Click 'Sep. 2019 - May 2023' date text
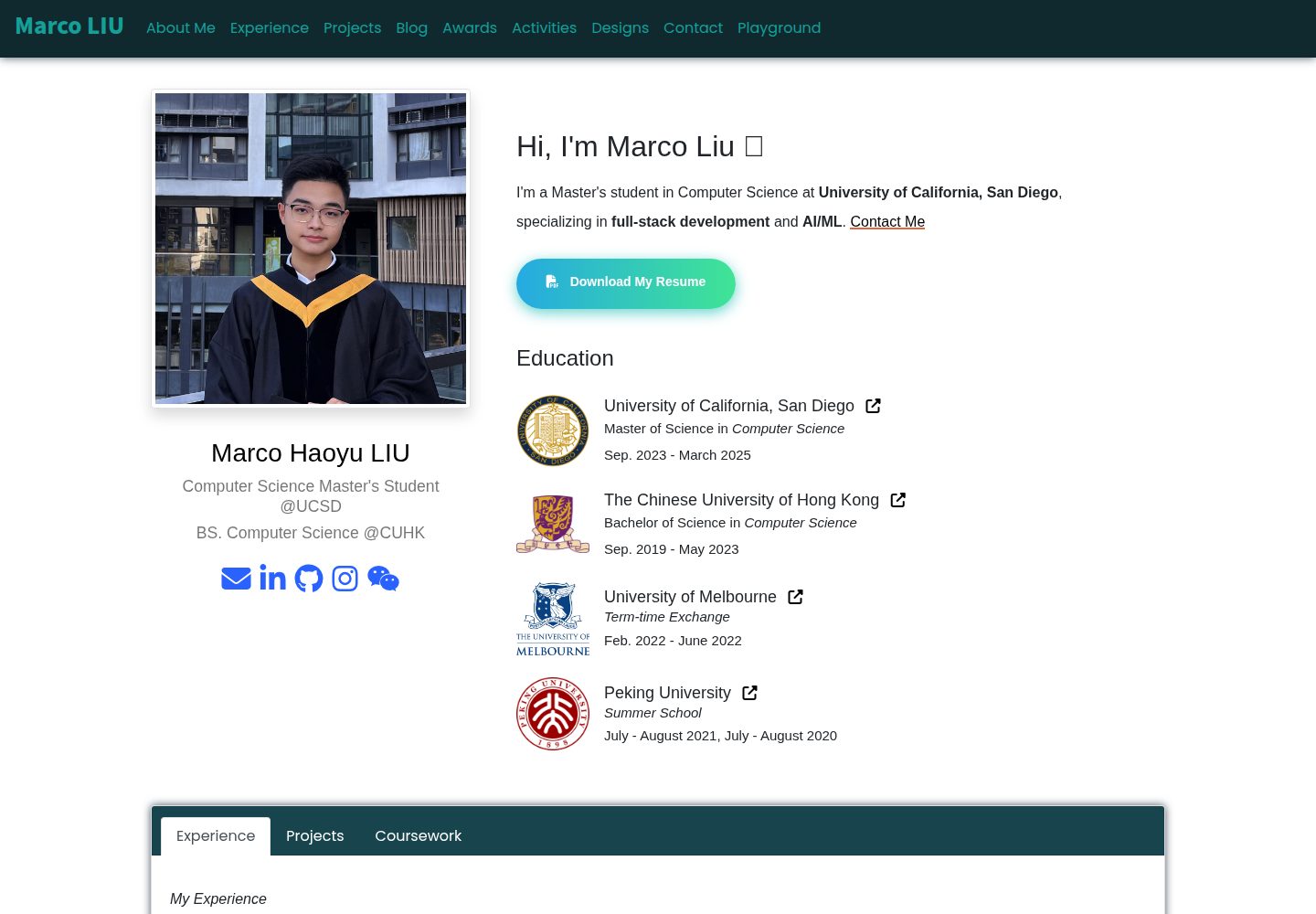Screen dimensions: 1316x914 coord(672,549)
